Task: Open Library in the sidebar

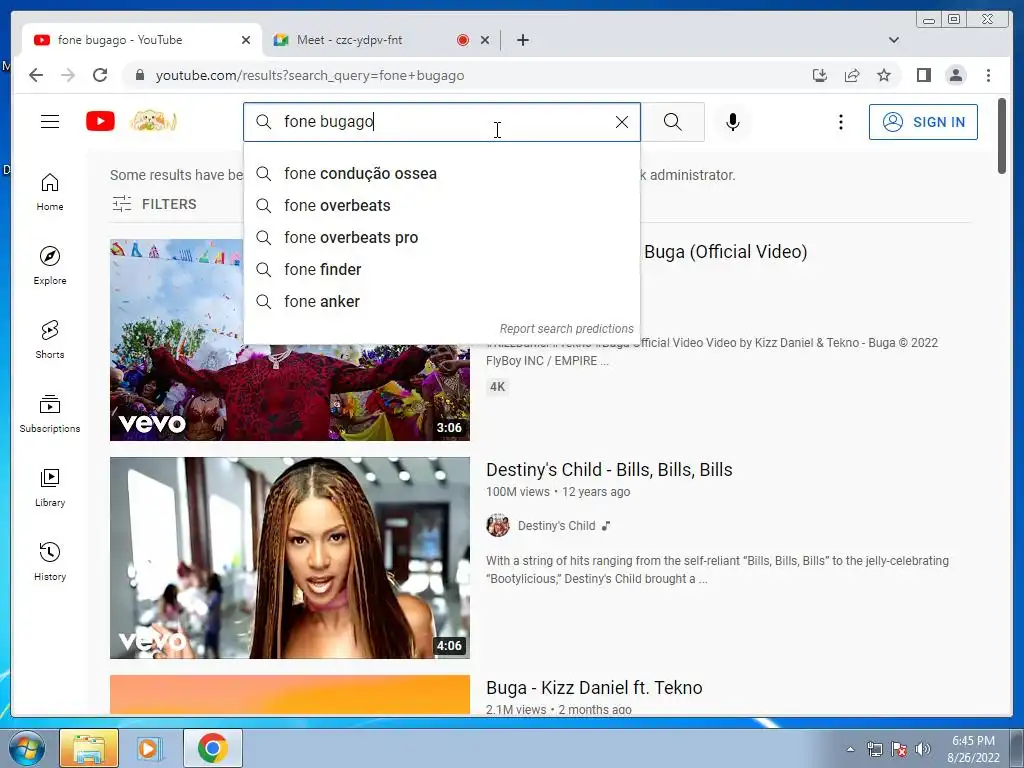Action: tap(50, 488)
